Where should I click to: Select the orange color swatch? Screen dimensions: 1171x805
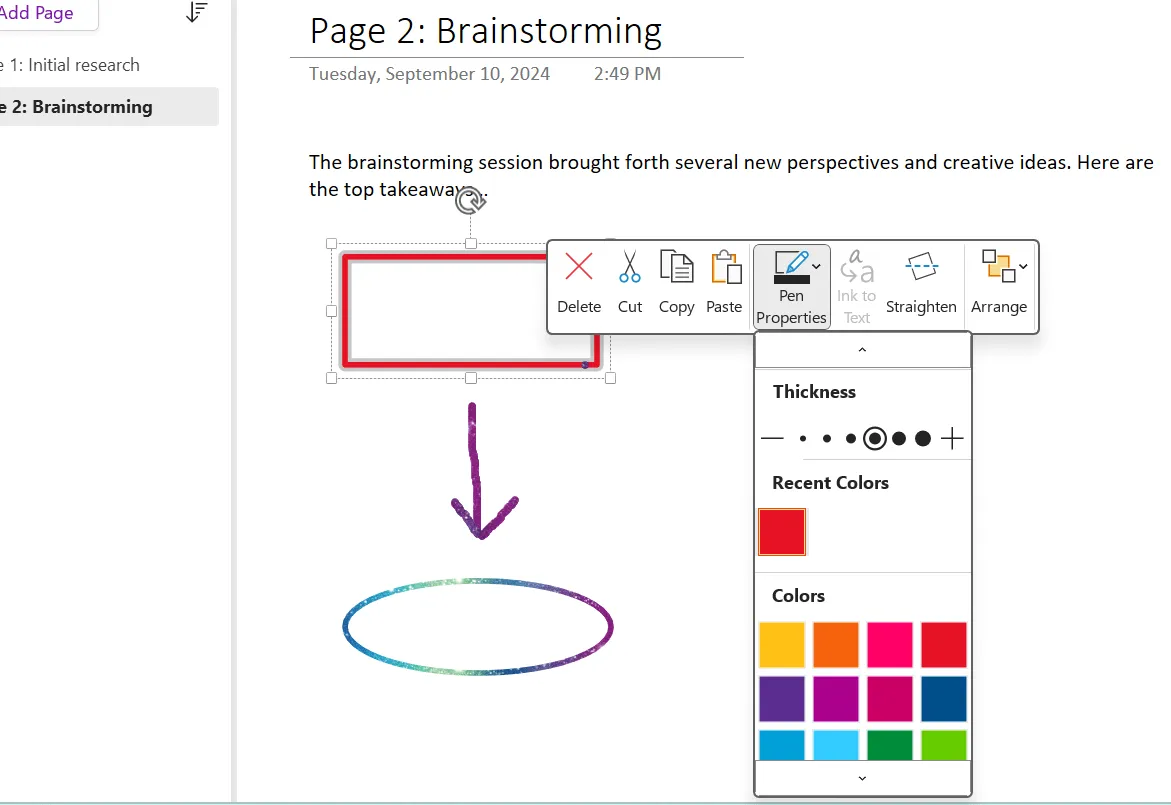point(836,644)
